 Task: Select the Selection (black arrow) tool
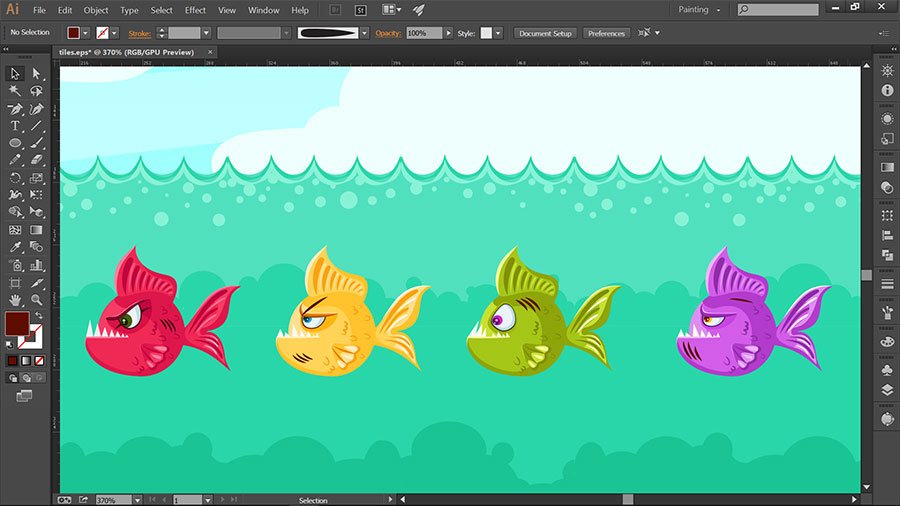(15, 73)
